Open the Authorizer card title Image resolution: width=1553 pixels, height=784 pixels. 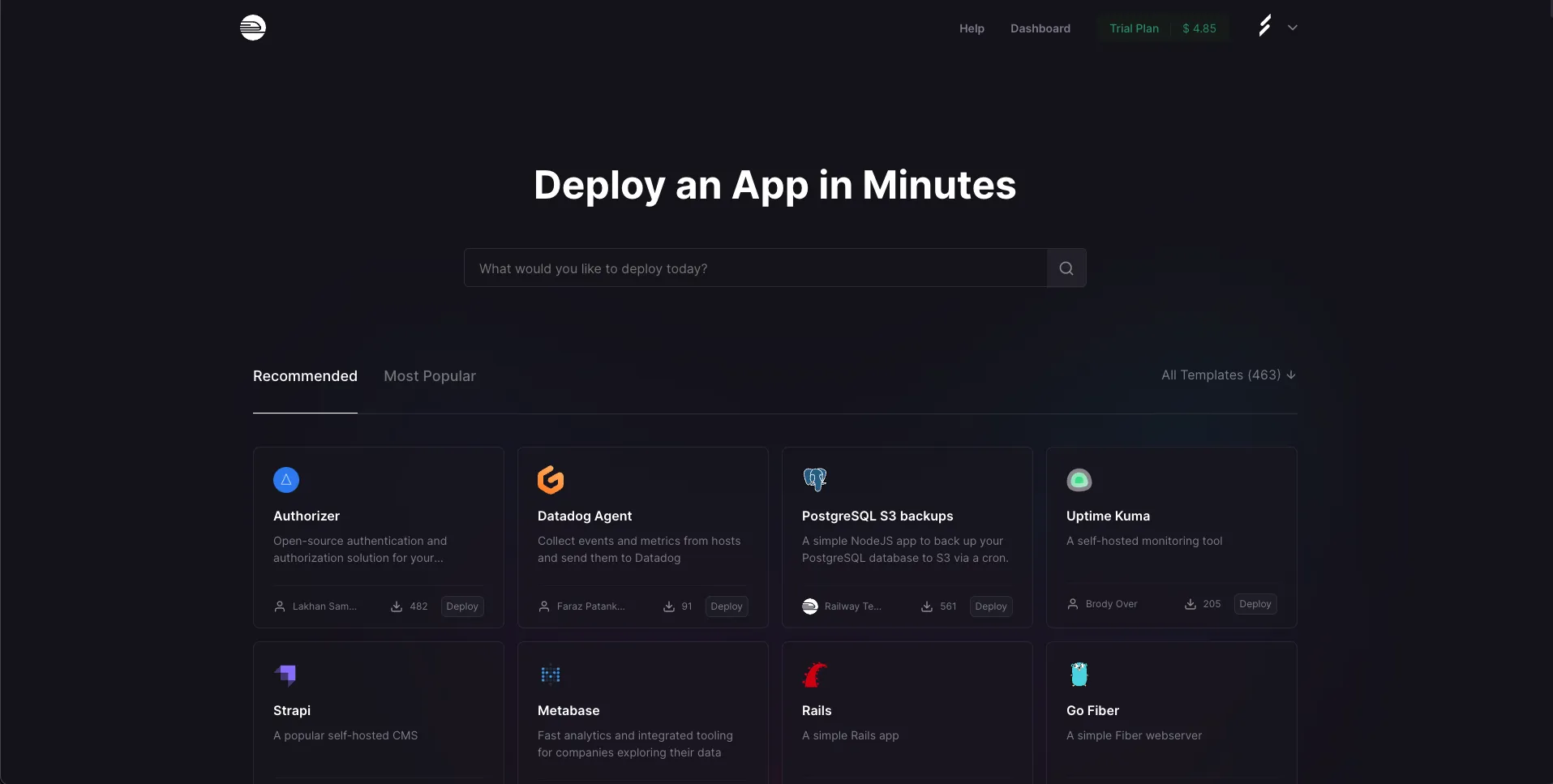coord(307,516)
